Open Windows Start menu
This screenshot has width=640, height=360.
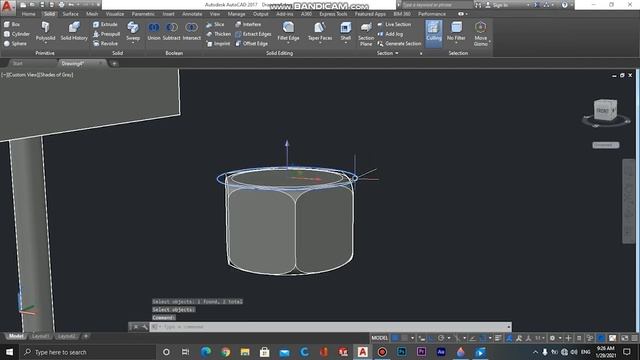(9, 352)
